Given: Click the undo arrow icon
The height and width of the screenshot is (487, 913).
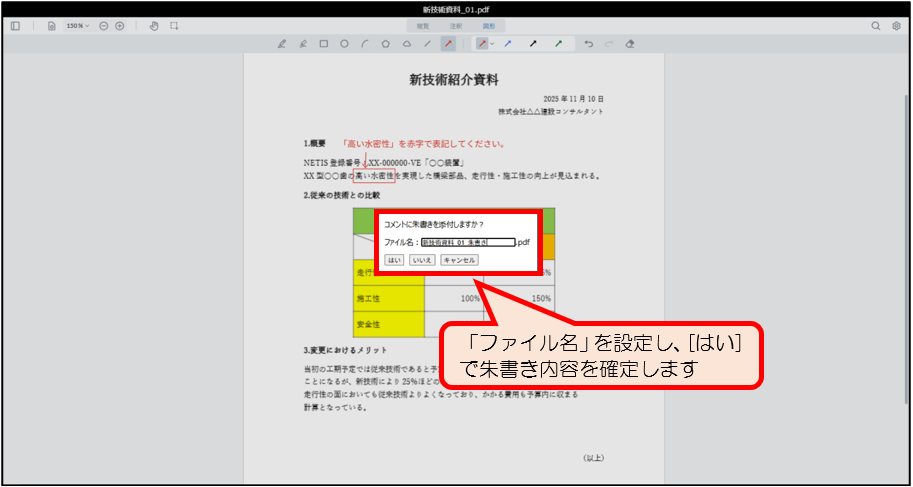Looking at the screenshot, I should click(x=588, y=44).
